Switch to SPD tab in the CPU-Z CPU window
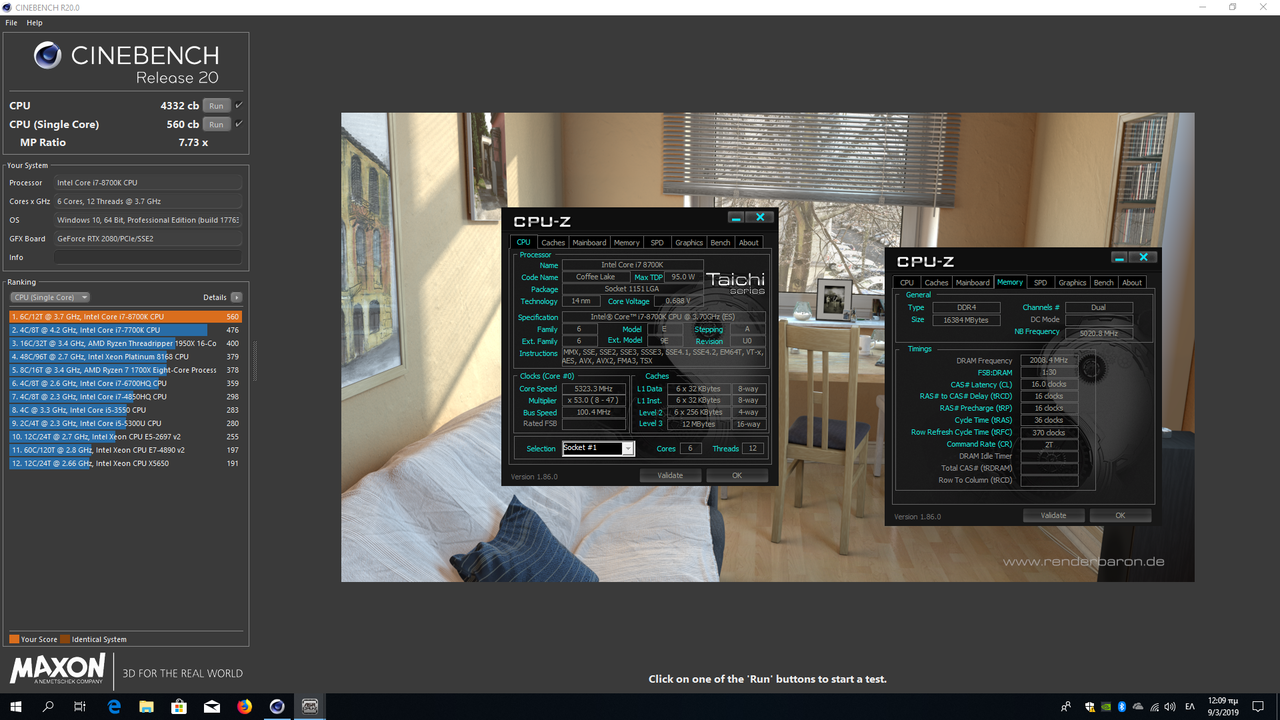The width and height of the screenshot is (1280, 720). (x=657, y=242)
